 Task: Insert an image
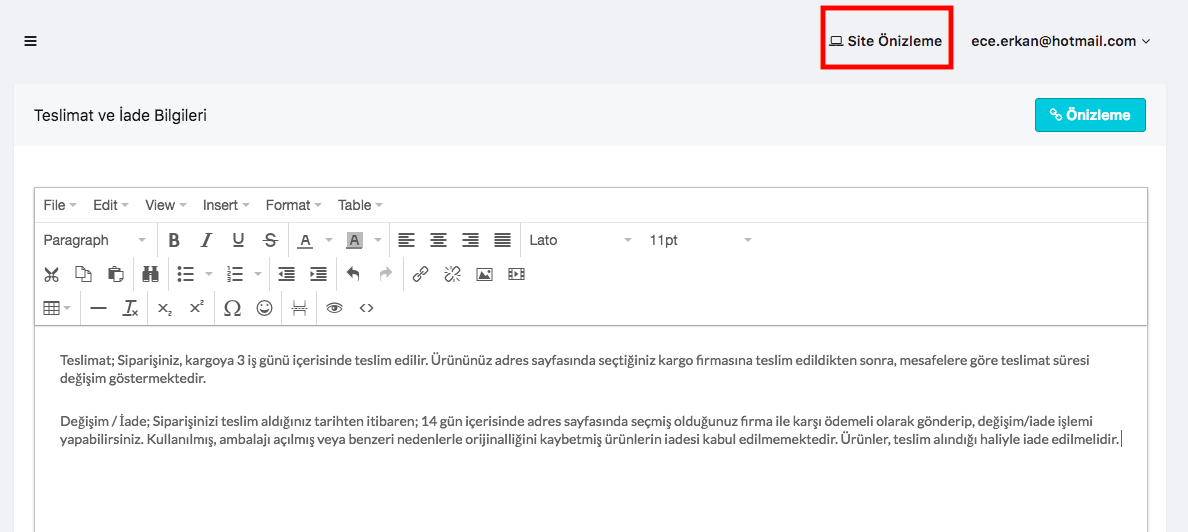[x=484, y=274]
